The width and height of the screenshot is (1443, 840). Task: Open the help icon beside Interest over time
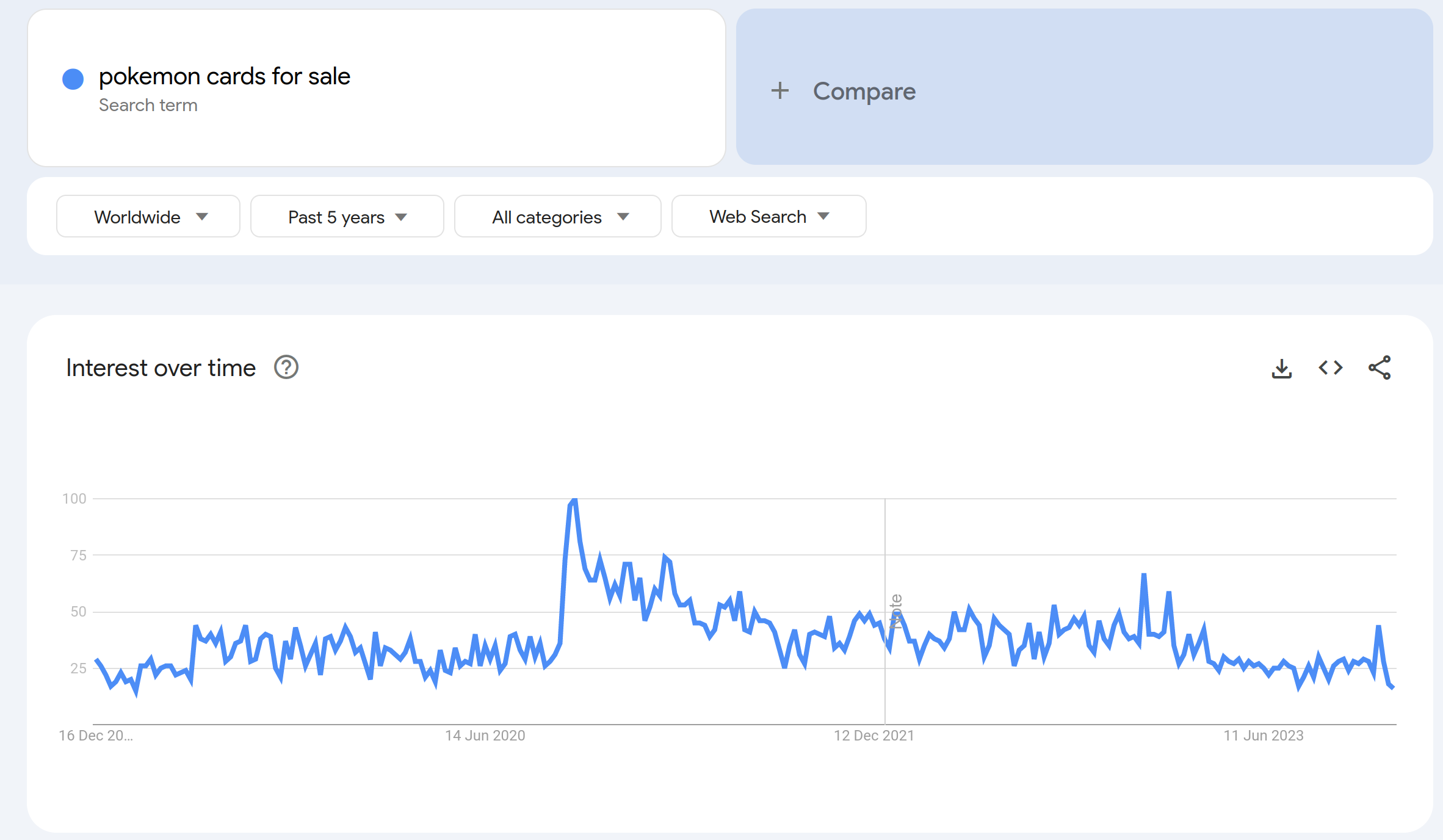[x=286, y=367]
